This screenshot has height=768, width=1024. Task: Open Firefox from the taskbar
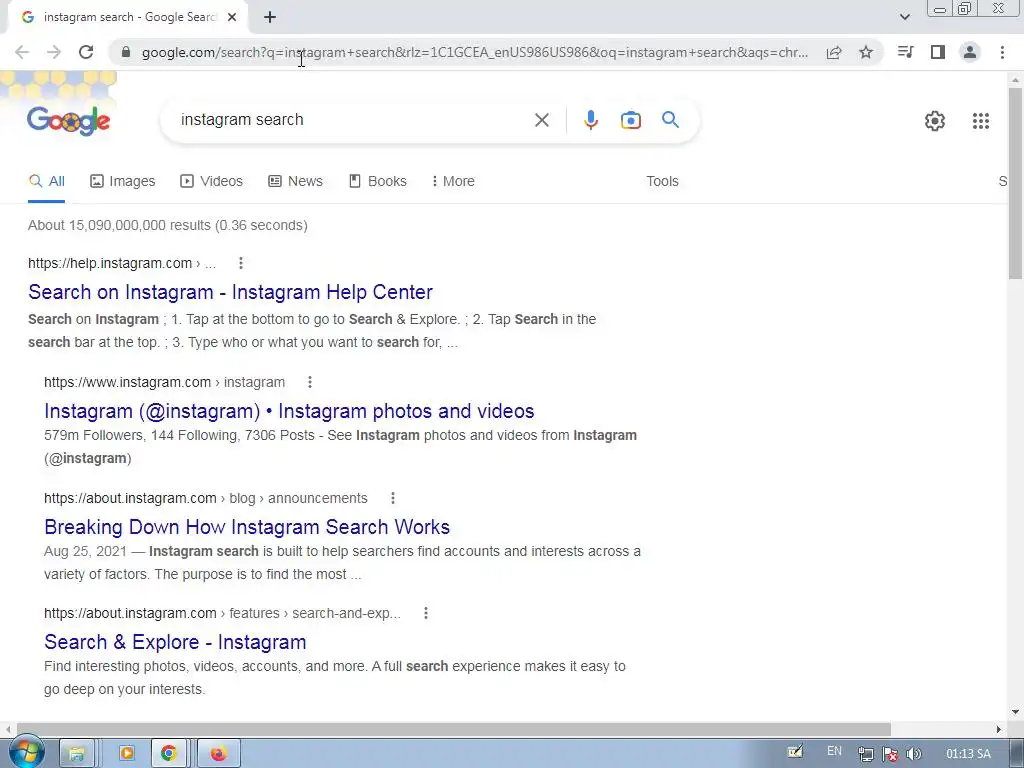click(218, 754)
